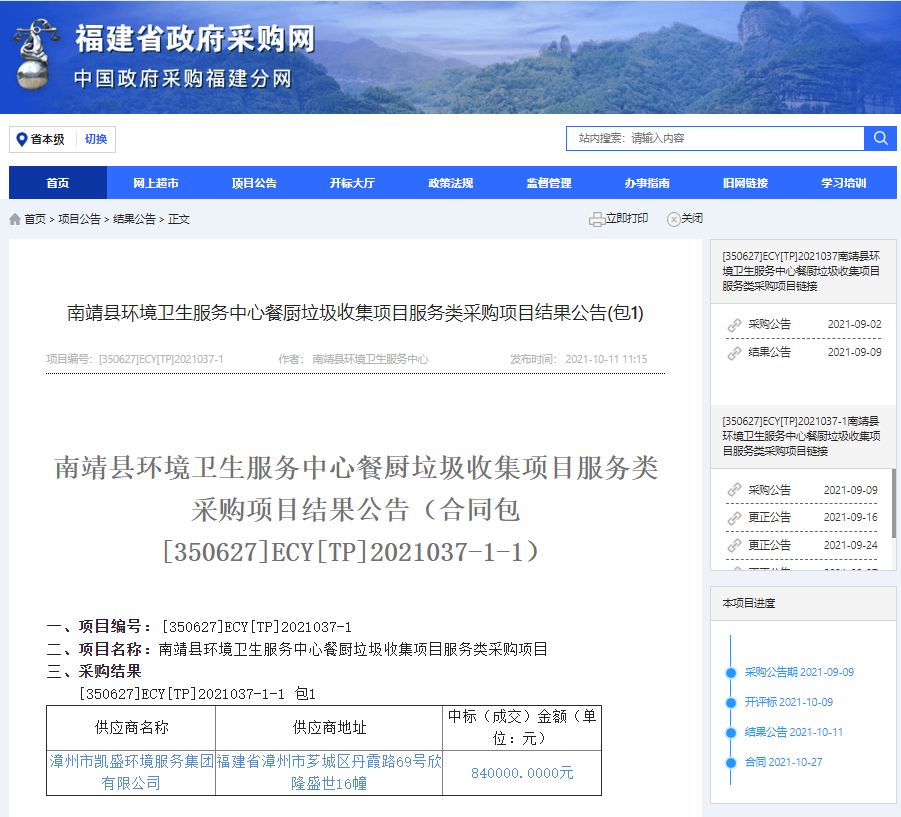Click the bid amount 840000.0000元
This screenshot has width=901, height=817.
pyautogui.click(x=522, y=773)
